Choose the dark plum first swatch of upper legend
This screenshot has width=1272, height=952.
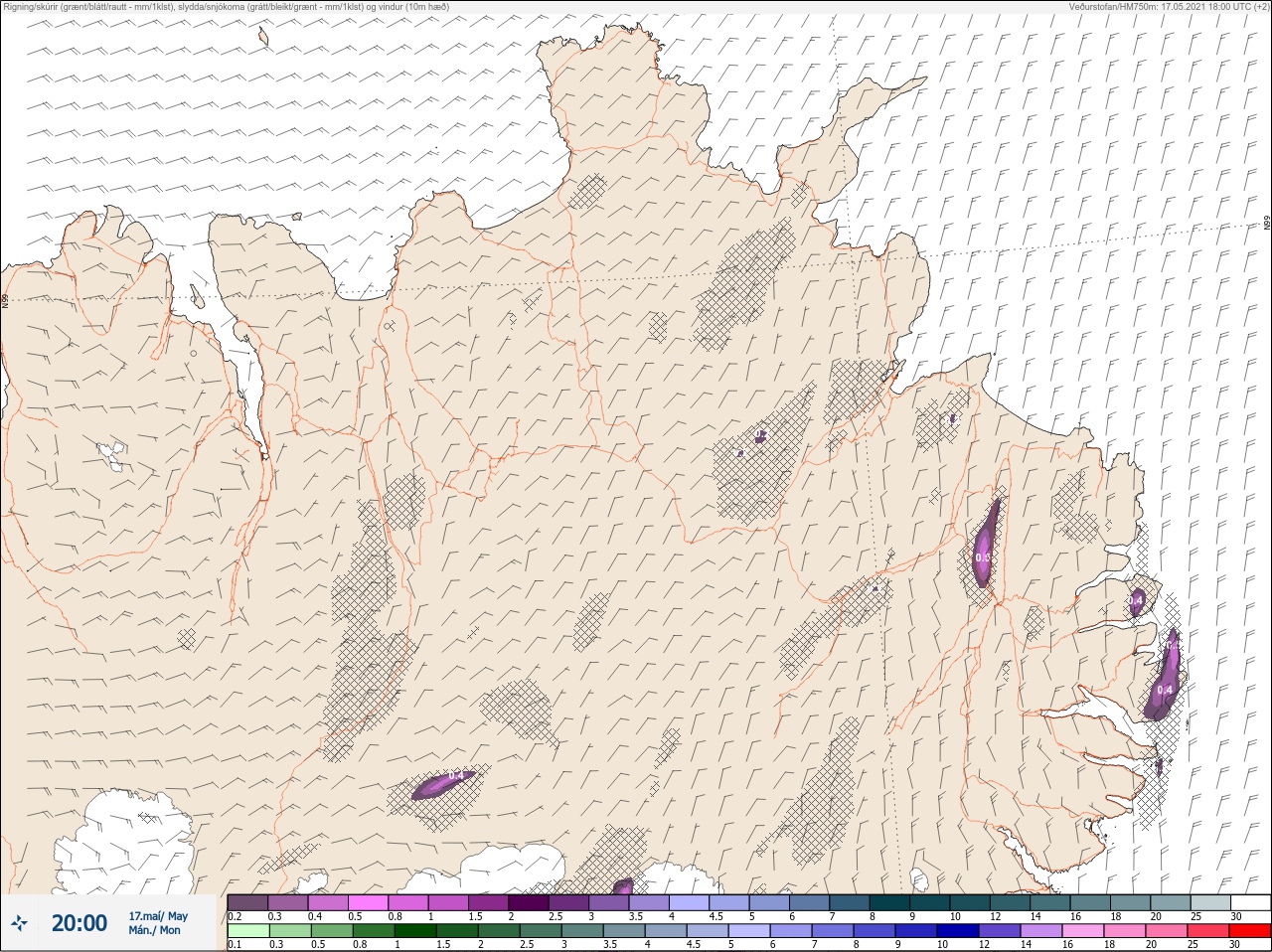point(247,902)
